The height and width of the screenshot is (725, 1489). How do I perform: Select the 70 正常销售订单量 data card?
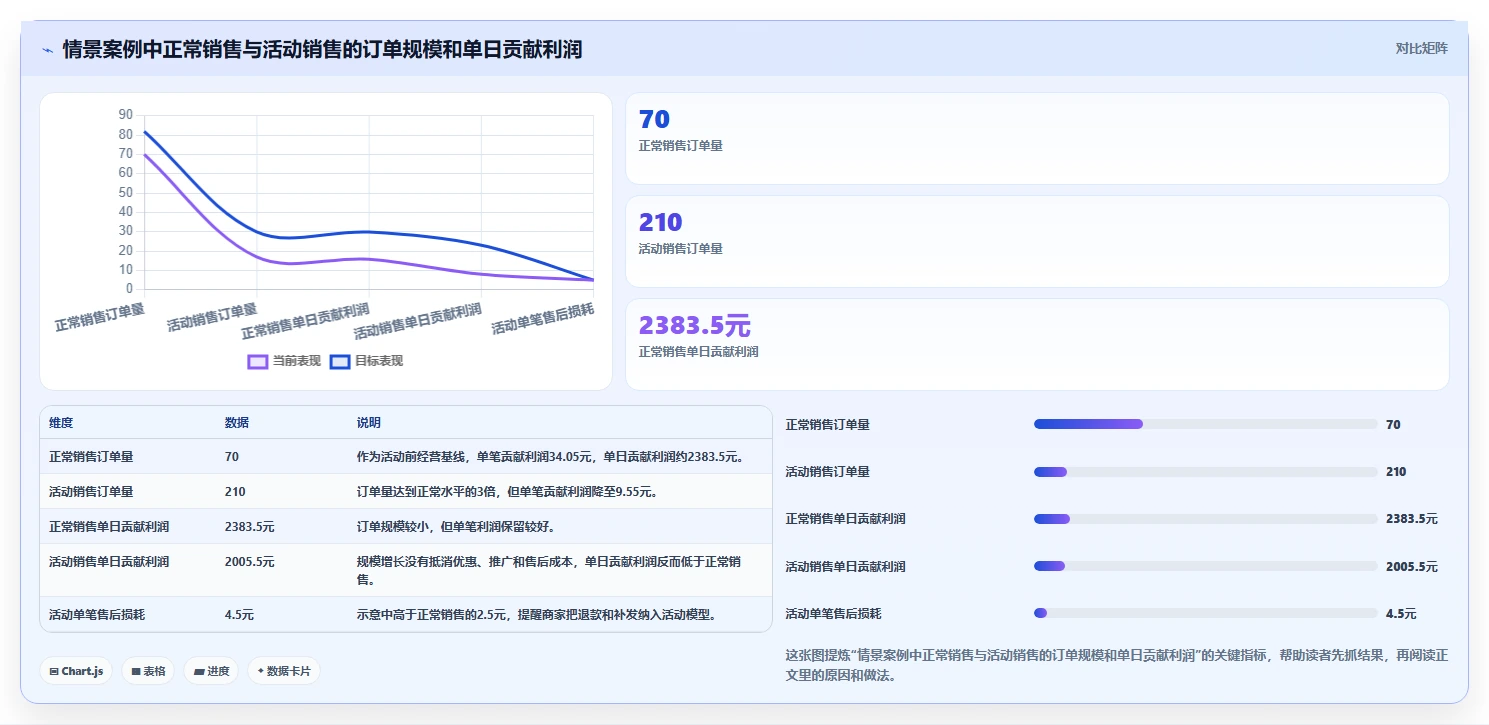click(x=1037, y=139)
